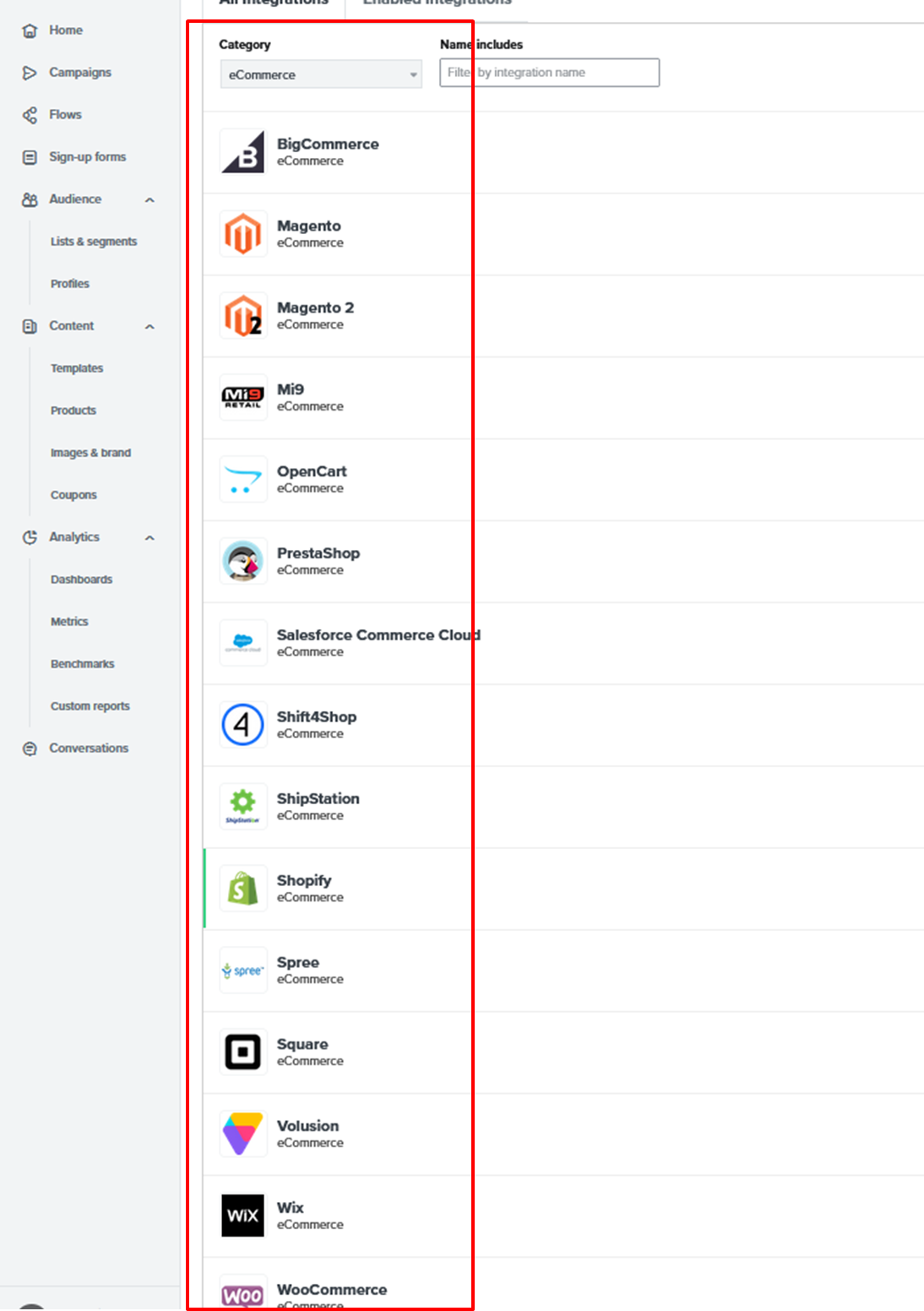Viewport: 924px width, 1311px height.
Task: Collapse the Analytics section chevron
Action: (x=149, y=538)
